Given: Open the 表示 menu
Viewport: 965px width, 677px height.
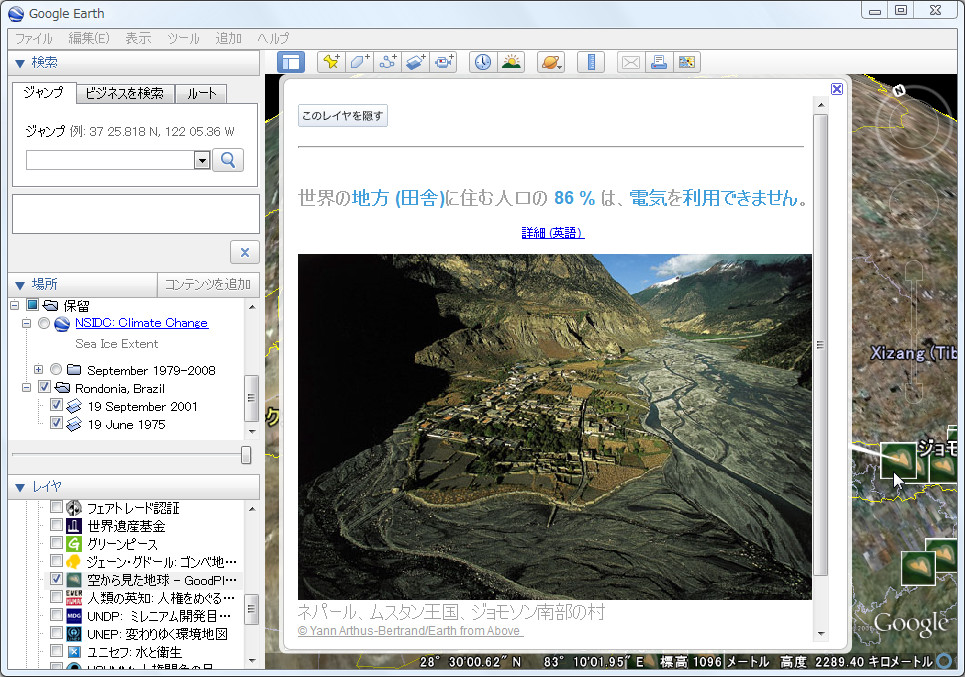Looking at the screenshot, I should 138,39.
